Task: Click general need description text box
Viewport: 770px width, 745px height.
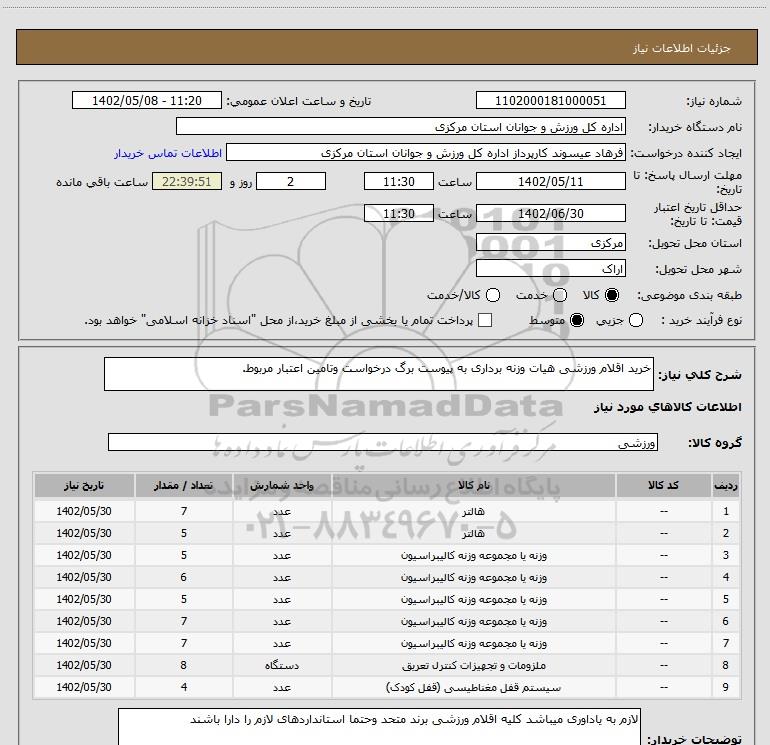Action: 379,374
